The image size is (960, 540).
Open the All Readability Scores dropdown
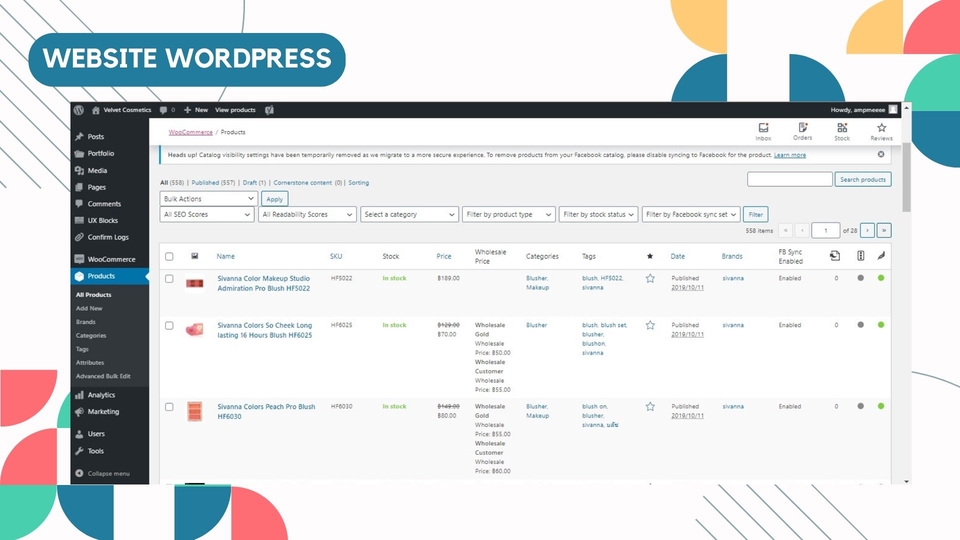click(x=307, y=215)
